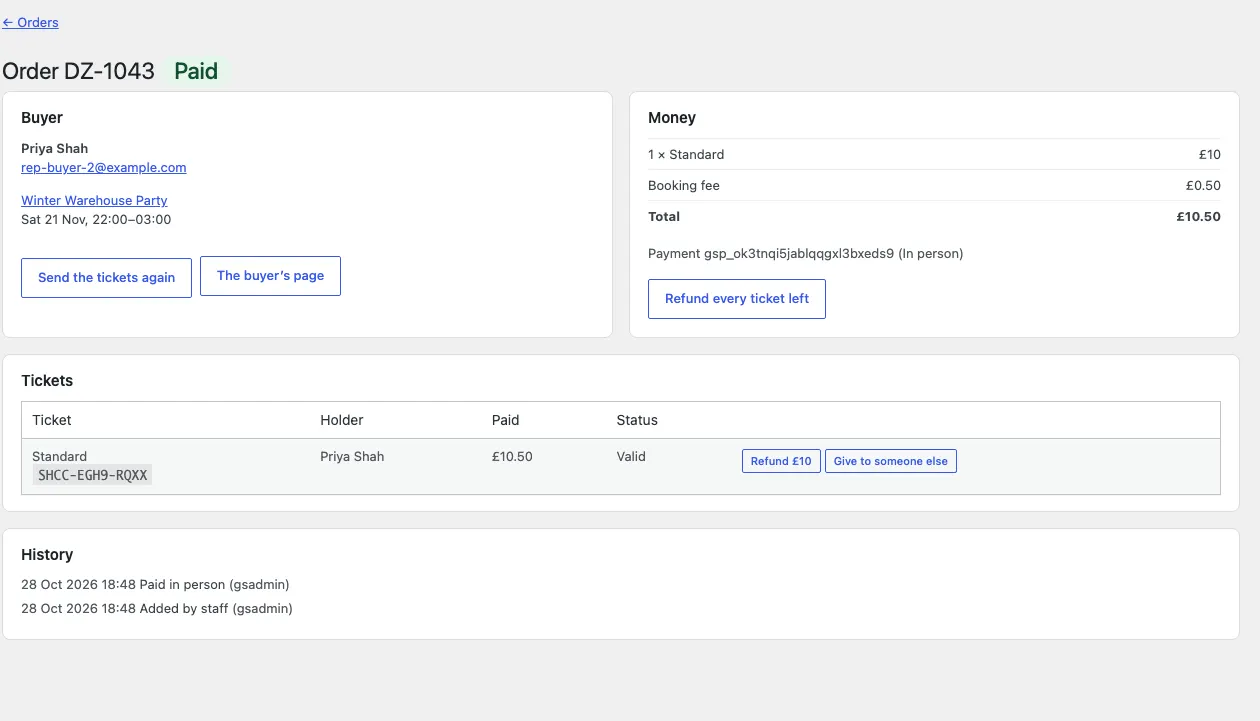Image resolution: width=1260 pixels, height=721 pixels.
Task: Click the Standard ticket type cell
Action: (60, 456)
